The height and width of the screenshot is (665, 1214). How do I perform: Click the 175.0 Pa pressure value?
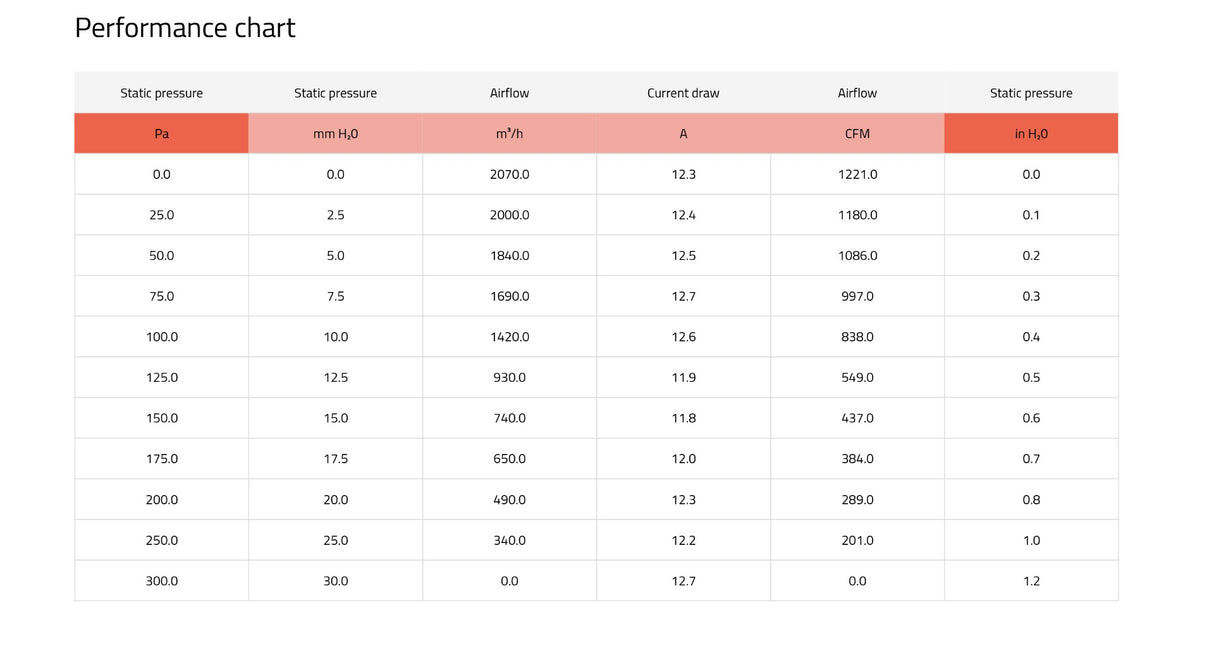162,459
